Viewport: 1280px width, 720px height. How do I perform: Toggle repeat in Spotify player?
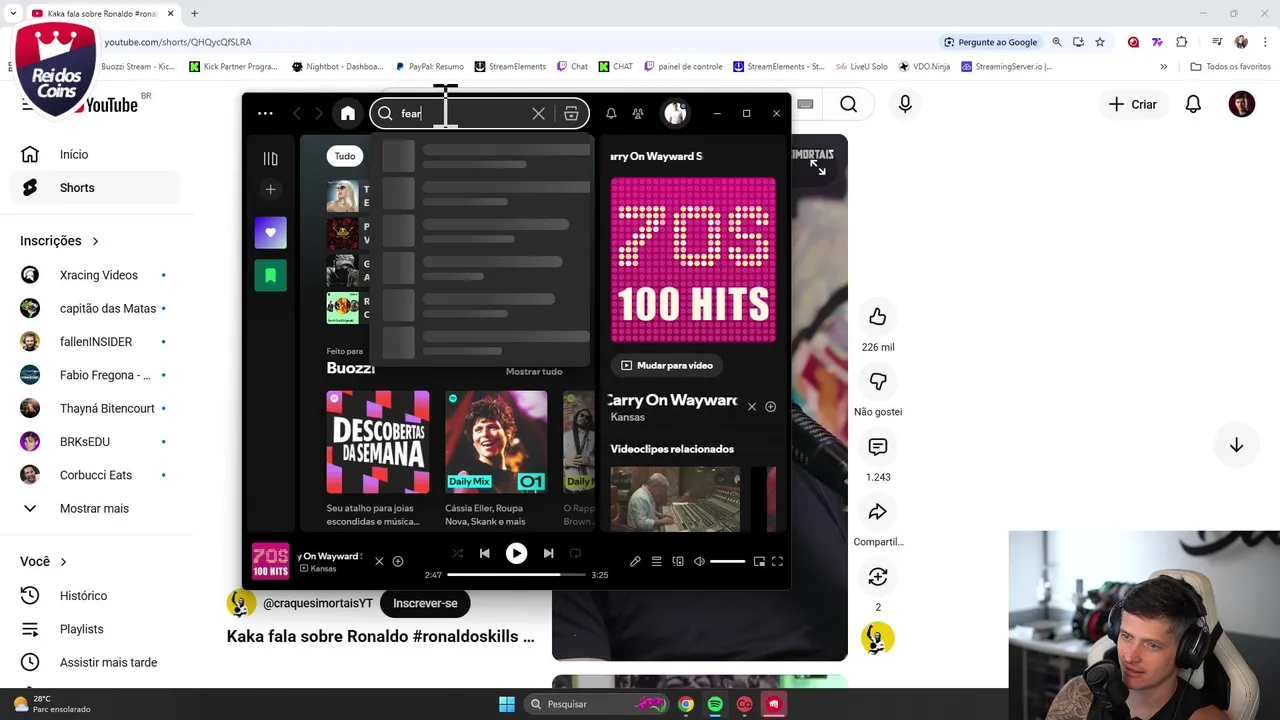coord(575,553)
